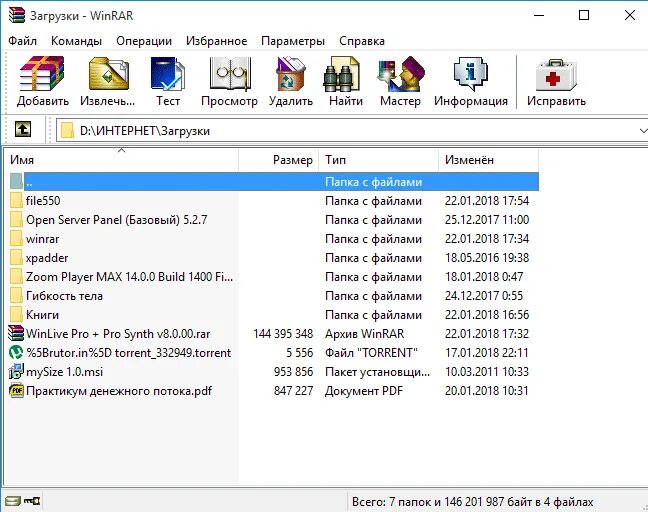Viewport: 648px width, 512px height.
Task: Show archive Информация (Info)
Action: coord(471,74)
